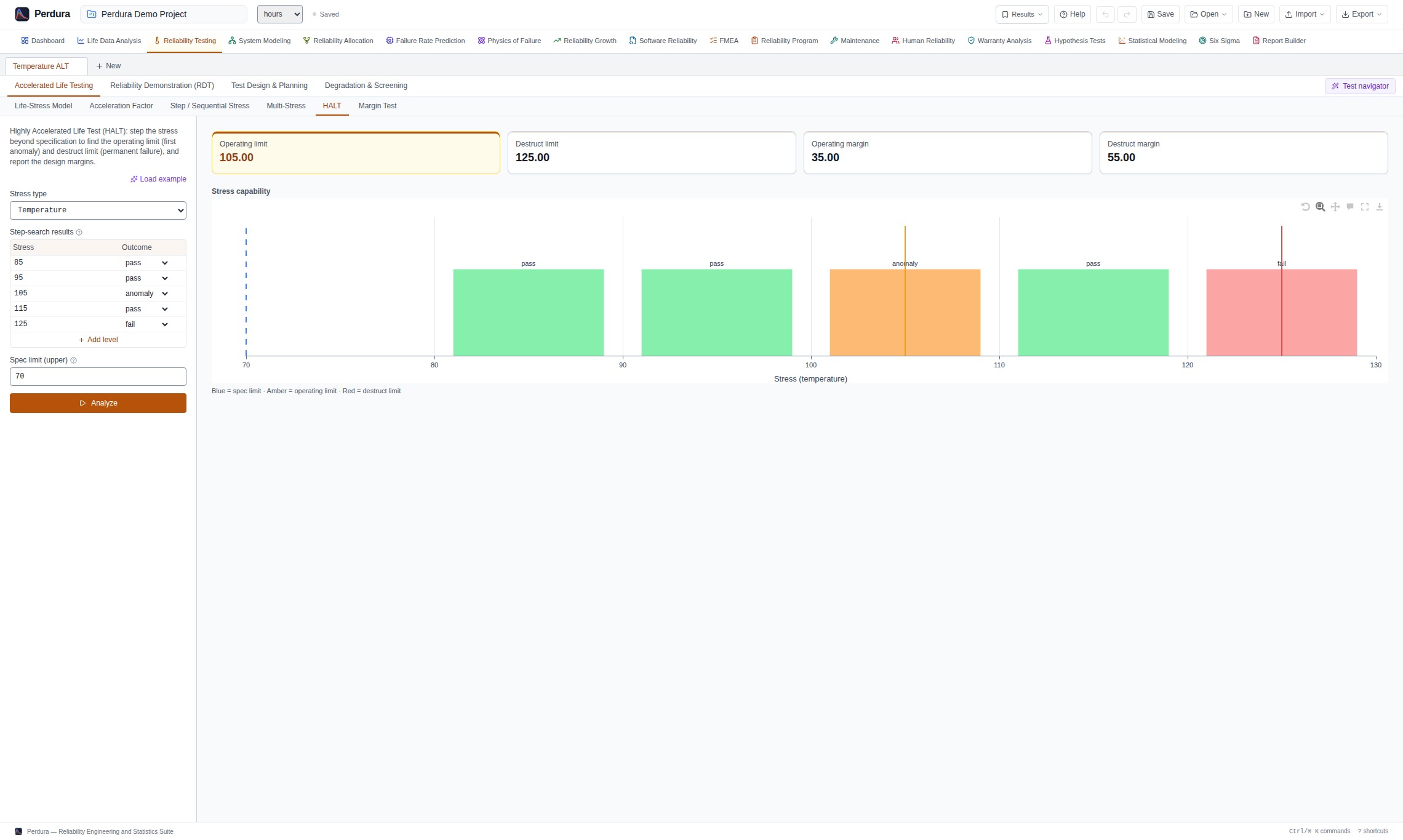This screenshot has width=1403, height=840.
Task: Click the Spec limit help icon
Action: (73, 361)
